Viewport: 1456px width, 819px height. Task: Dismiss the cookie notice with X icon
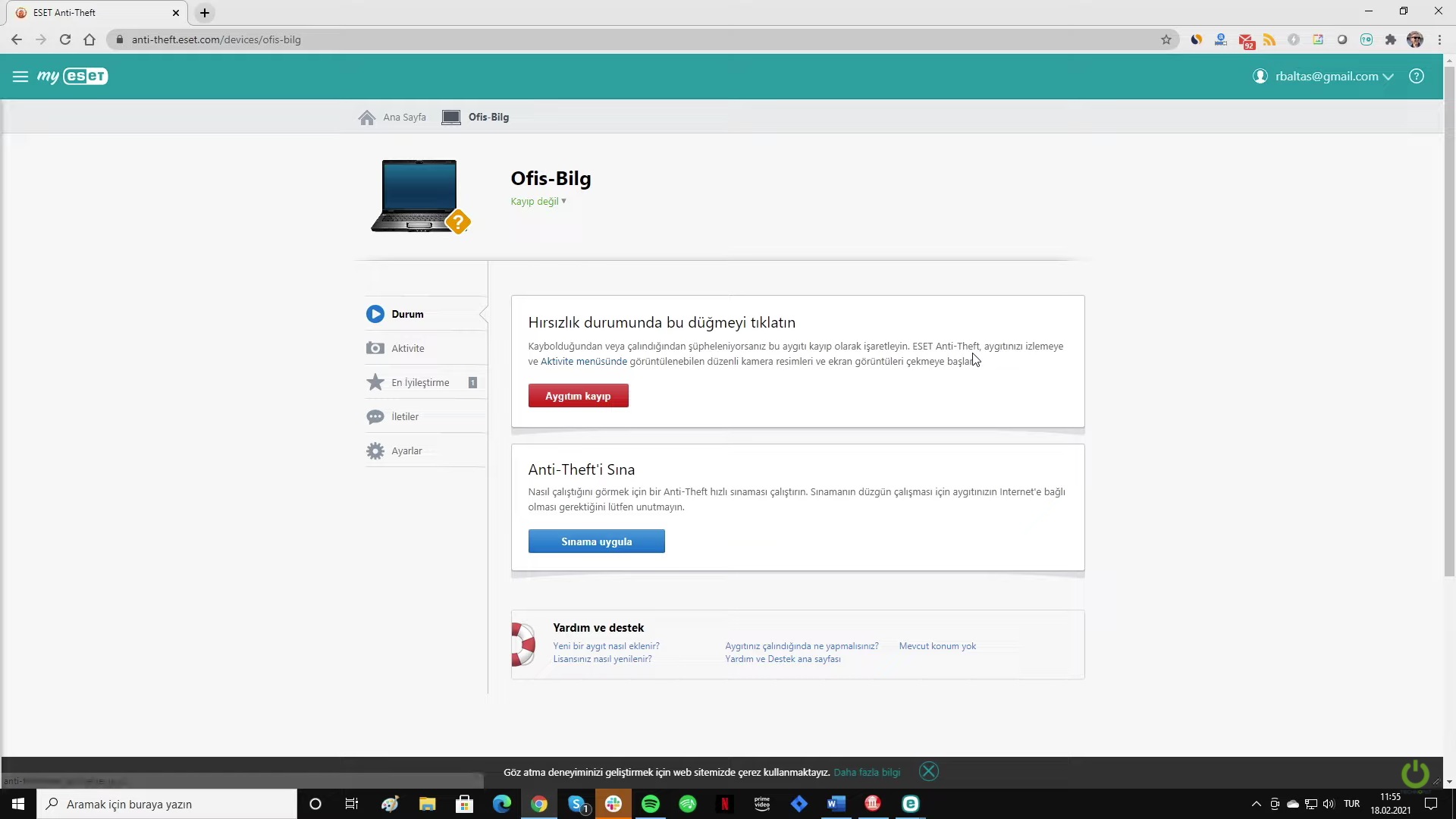click(928, 772)
